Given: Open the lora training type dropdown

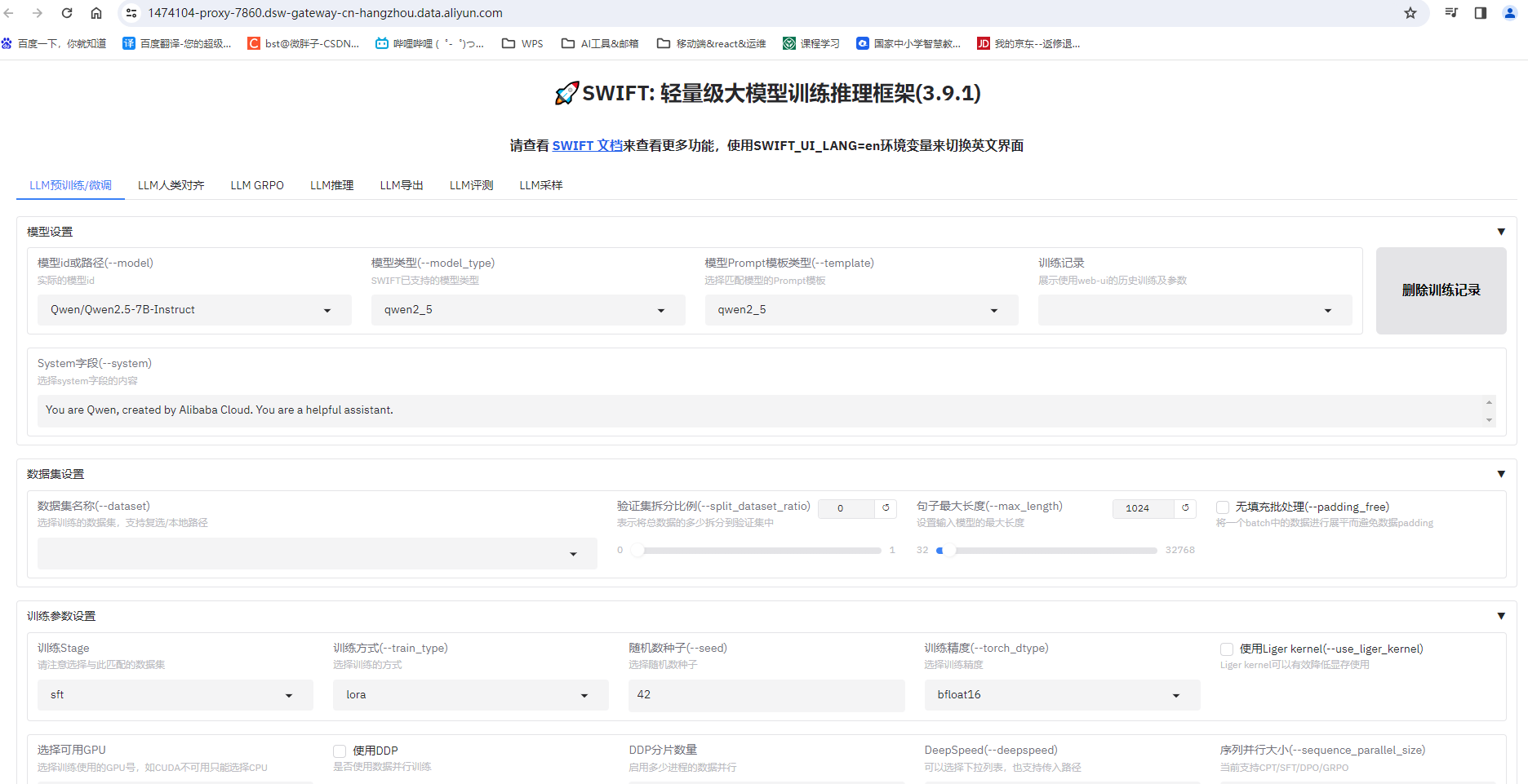Looking at the screenshot, I should coord(469,694).
